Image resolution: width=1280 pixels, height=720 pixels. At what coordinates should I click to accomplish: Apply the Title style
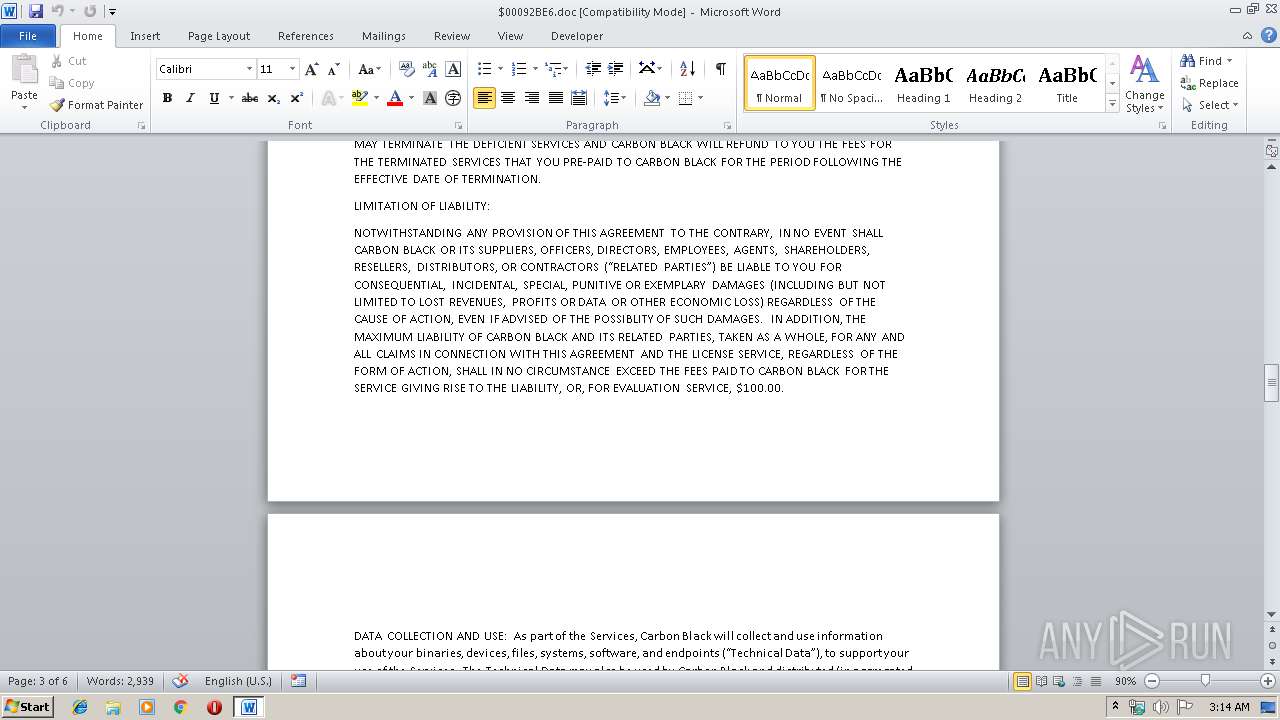tap(1067, 83)
